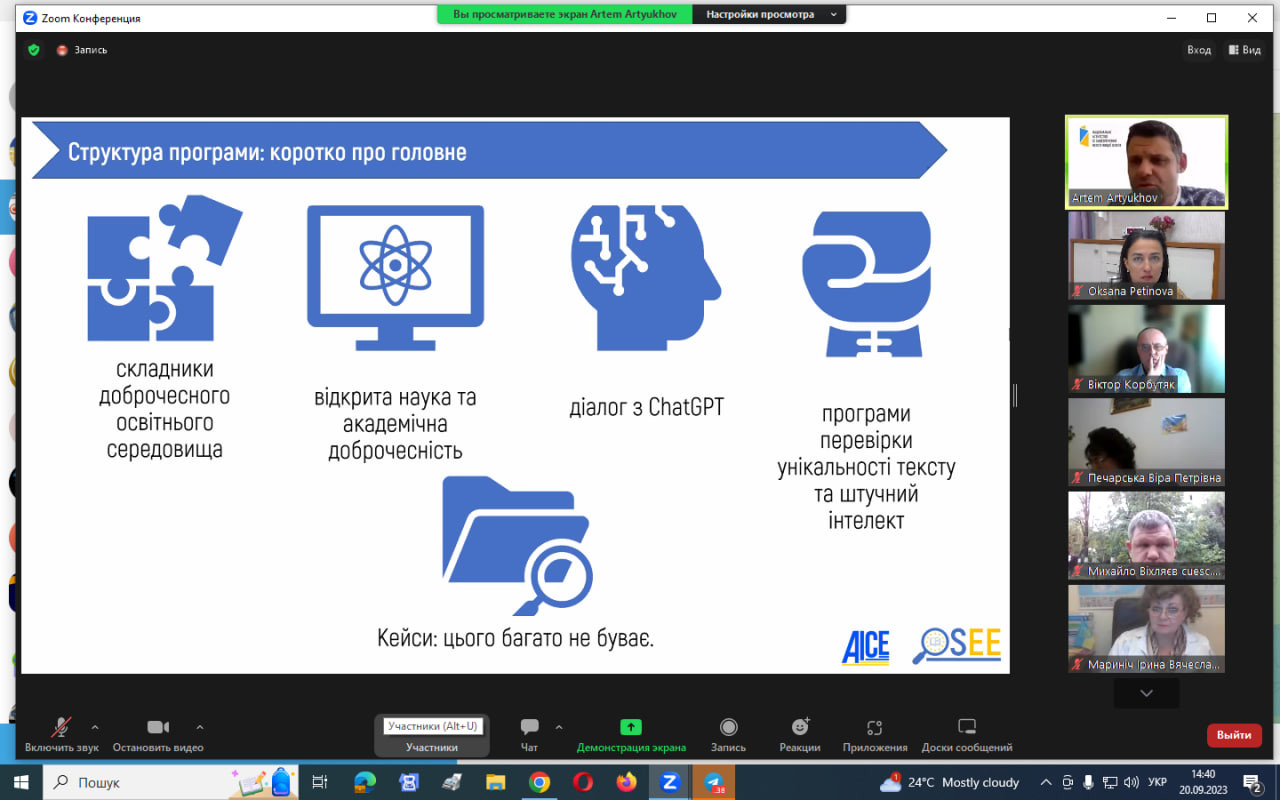Expand chat options arrow beside Чат
The image size is (1280, 800).
click(559, 727)
